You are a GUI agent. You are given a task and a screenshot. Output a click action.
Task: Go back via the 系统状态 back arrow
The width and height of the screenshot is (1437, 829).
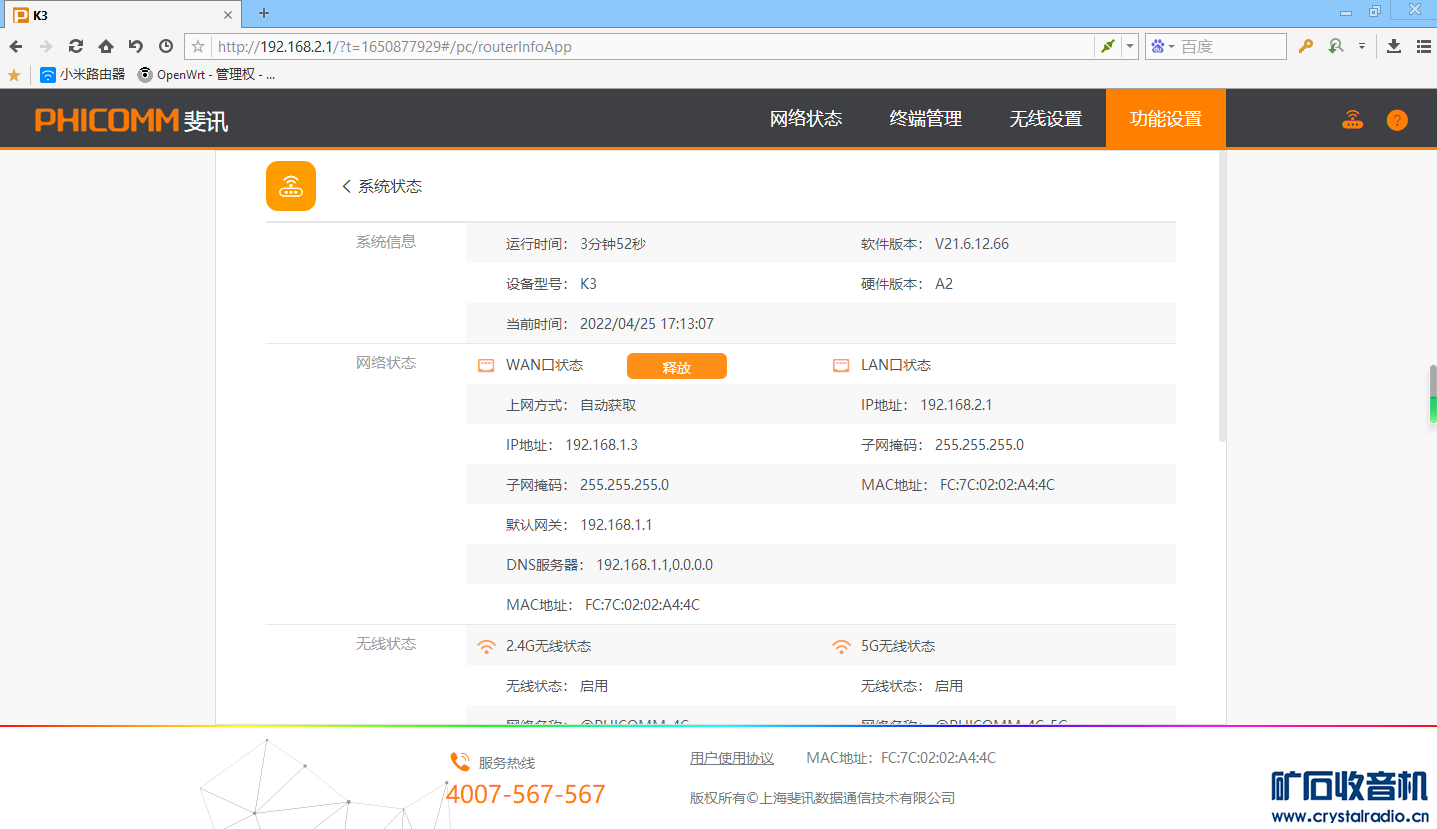coord(347,186)
